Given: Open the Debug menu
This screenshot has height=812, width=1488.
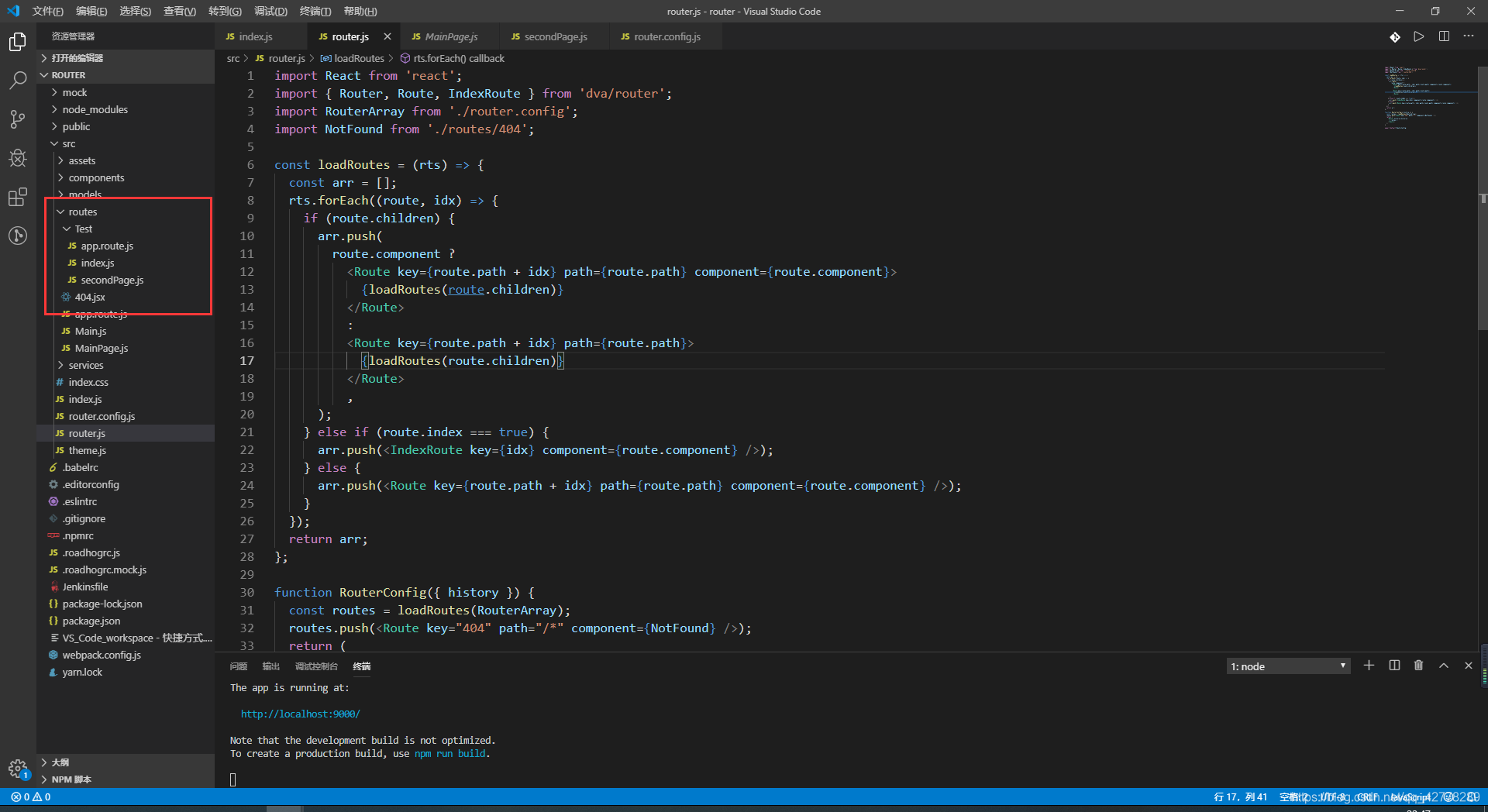Looking at the screenshot, I should (x=270, y=11).
